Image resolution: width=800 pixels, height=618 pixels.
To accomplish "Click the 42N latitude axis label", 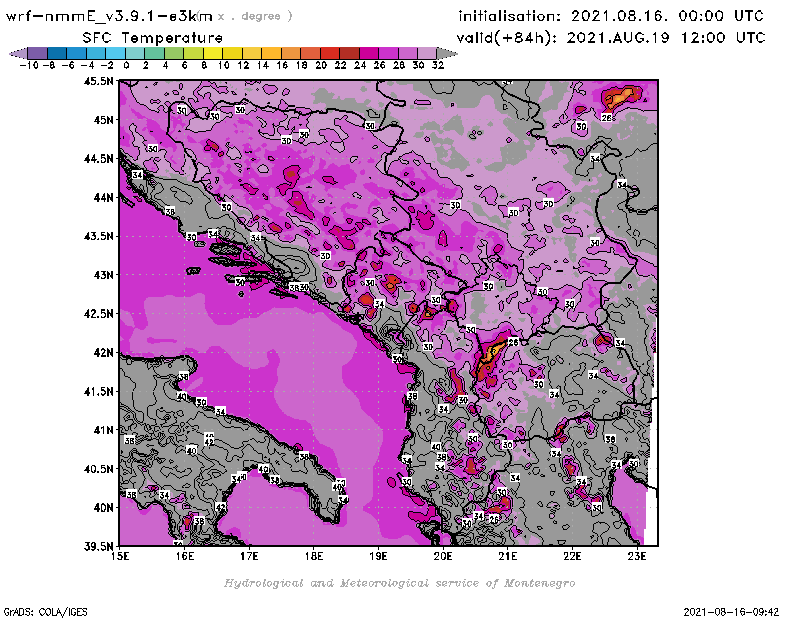I will pos(103,352).
